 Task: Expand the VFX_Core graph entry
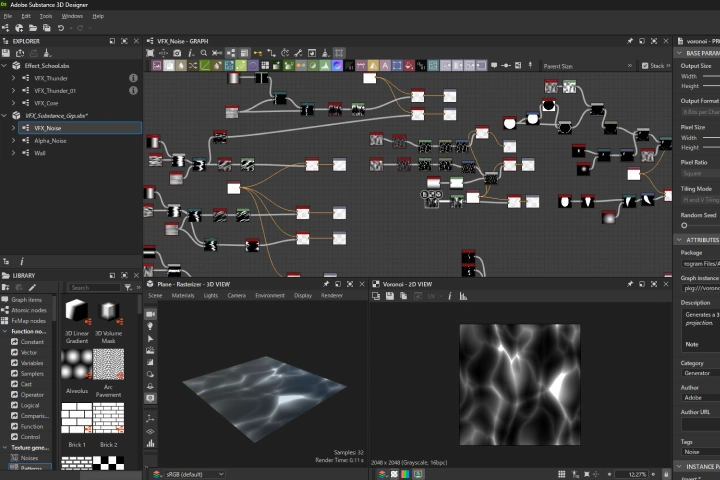click(x=13, y=103)
